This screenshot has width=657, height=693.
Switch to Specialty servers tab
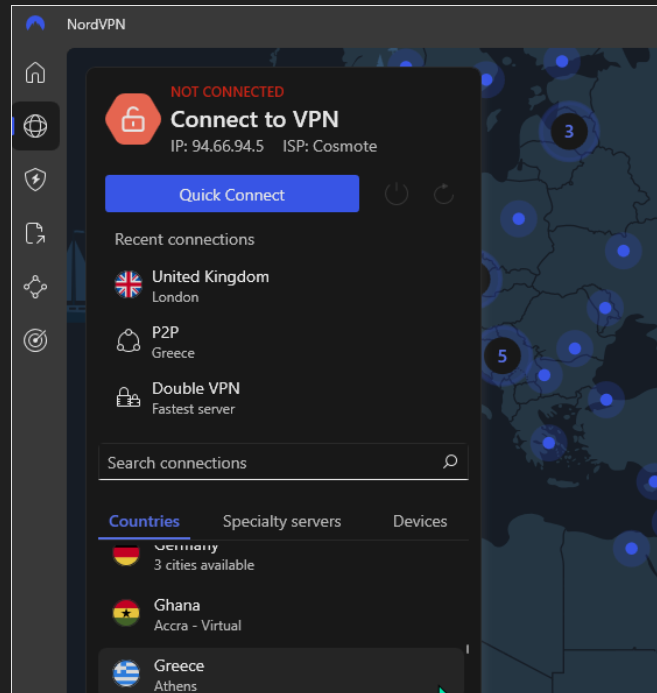point(282,522)
